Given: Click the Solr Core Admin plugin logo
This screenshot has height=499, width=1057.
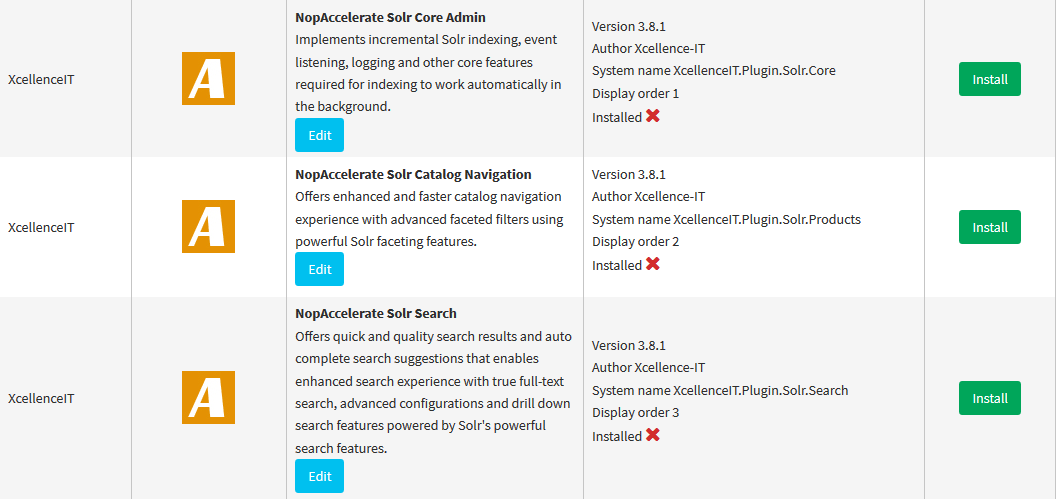Looking at the screenshot, I should tap(208, 78).
